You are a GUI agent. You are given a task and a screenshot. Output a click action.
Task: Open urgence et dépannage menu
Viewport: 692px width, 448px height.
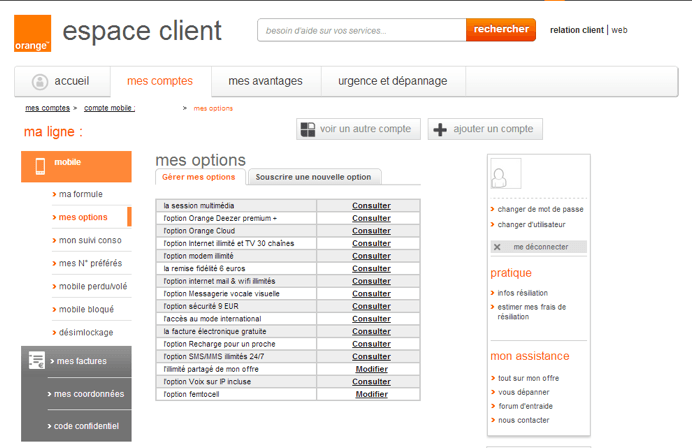[392, 81]
